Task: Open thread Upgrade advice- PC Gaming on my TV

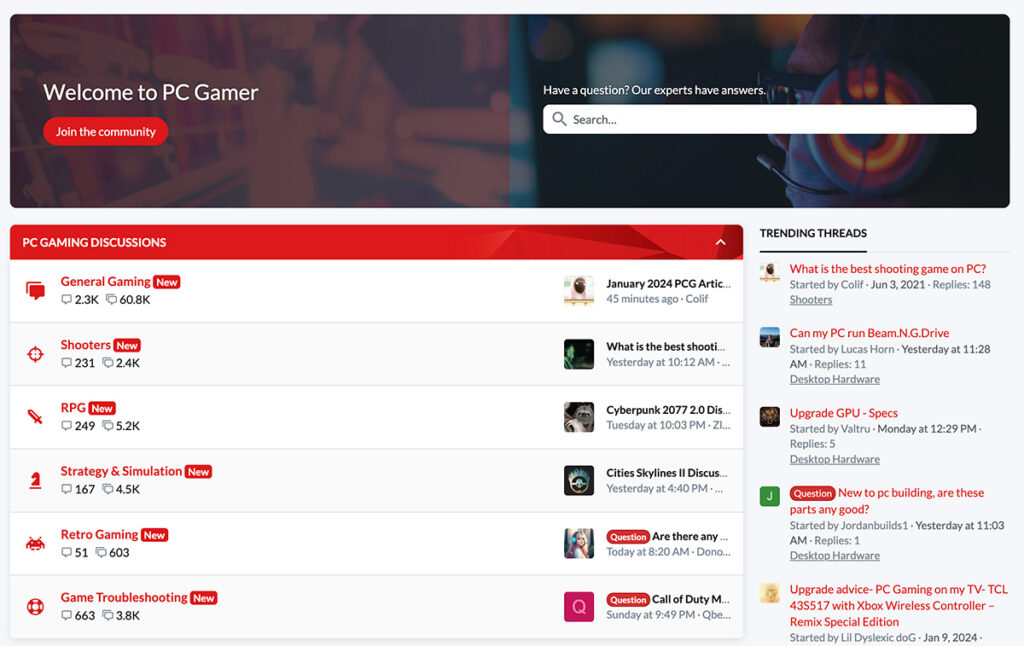Action: (x=899, y=606)
